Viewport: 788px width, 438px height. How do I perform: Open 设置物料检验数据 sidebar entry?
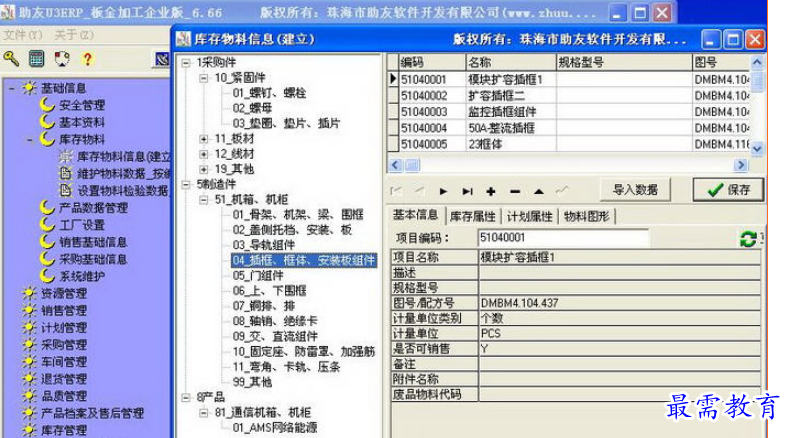click(123, 191)
